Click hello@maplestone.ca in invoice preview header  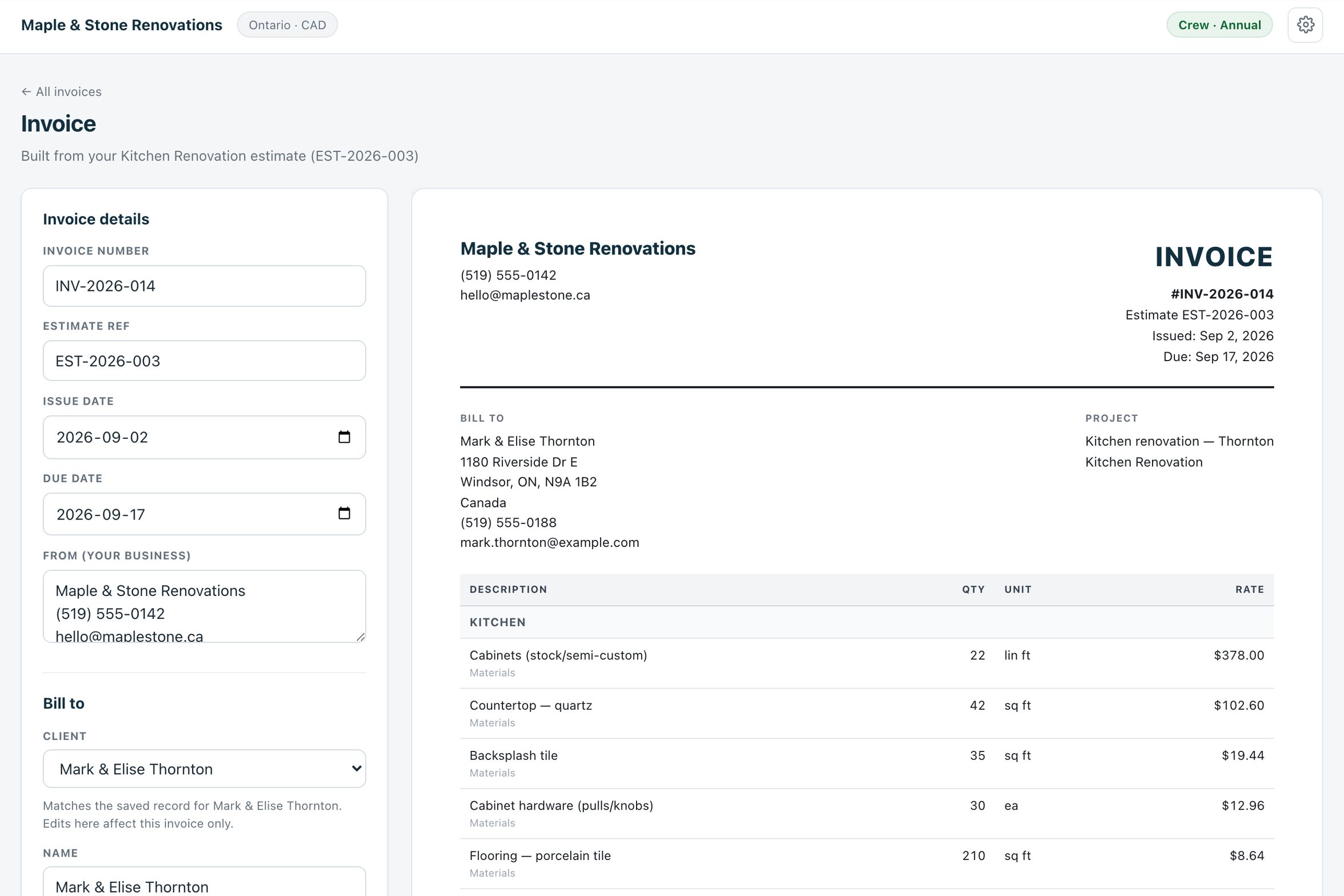click(x=525, y=295)
